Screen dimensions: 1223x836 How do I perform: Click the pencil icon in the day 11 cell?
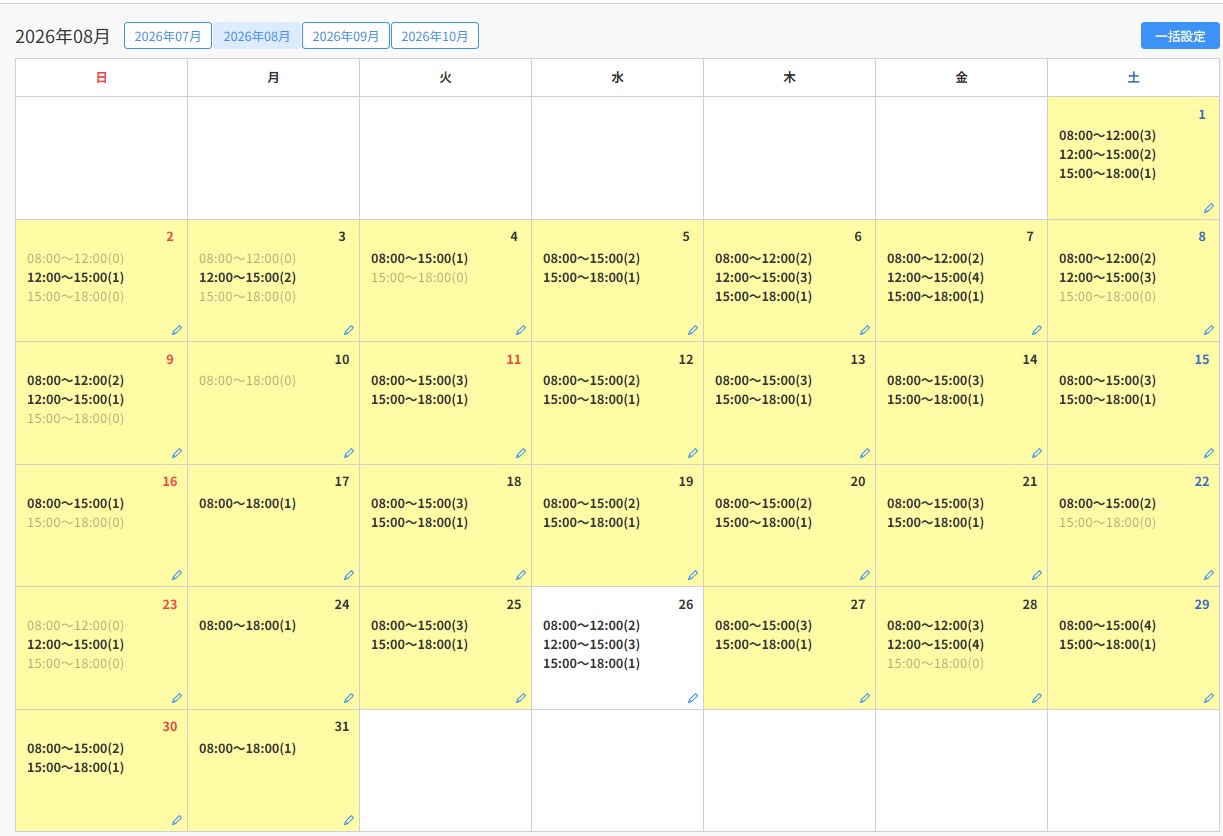(x=520, y=453)
